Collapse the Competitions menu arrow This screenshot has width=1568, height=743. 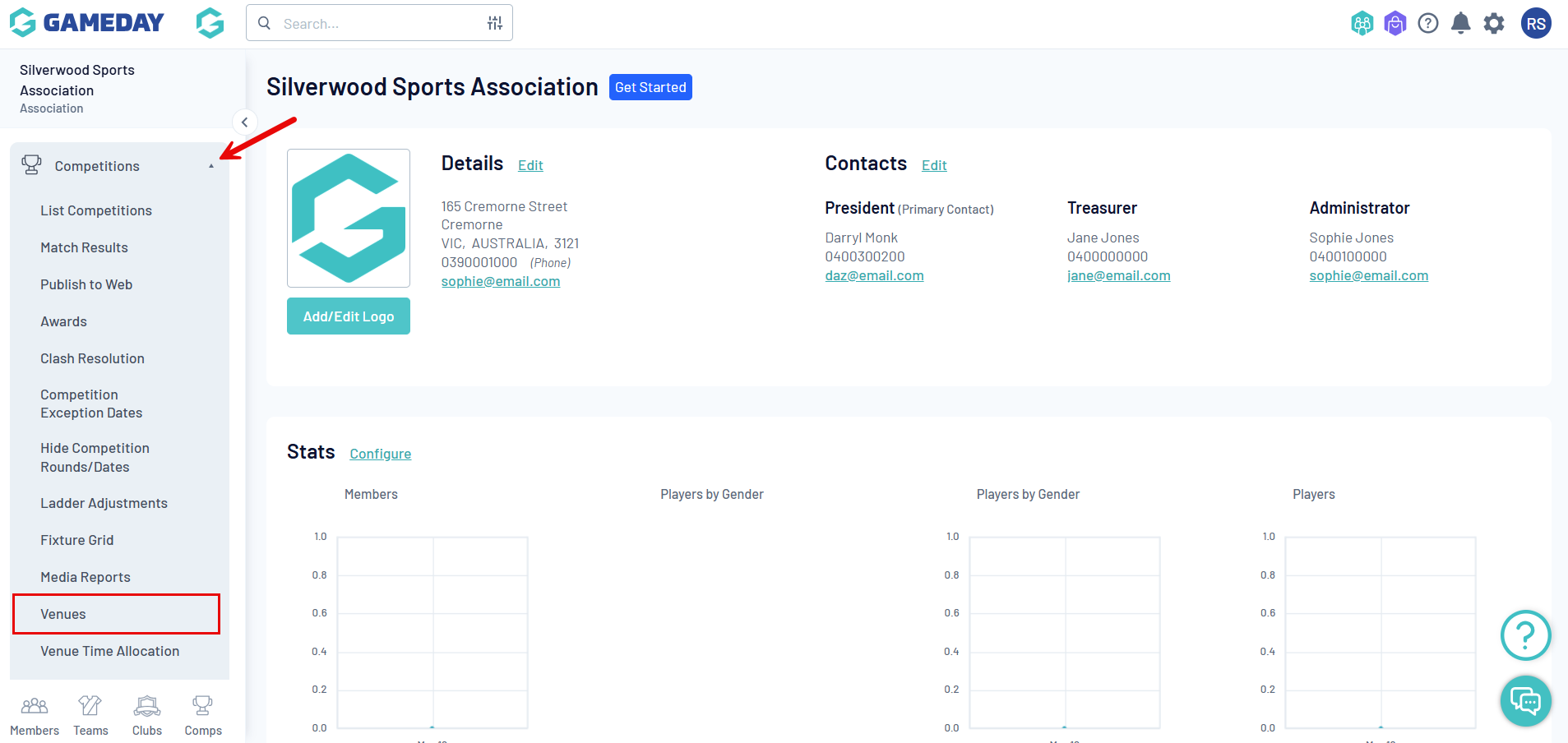tap(211, 166)
